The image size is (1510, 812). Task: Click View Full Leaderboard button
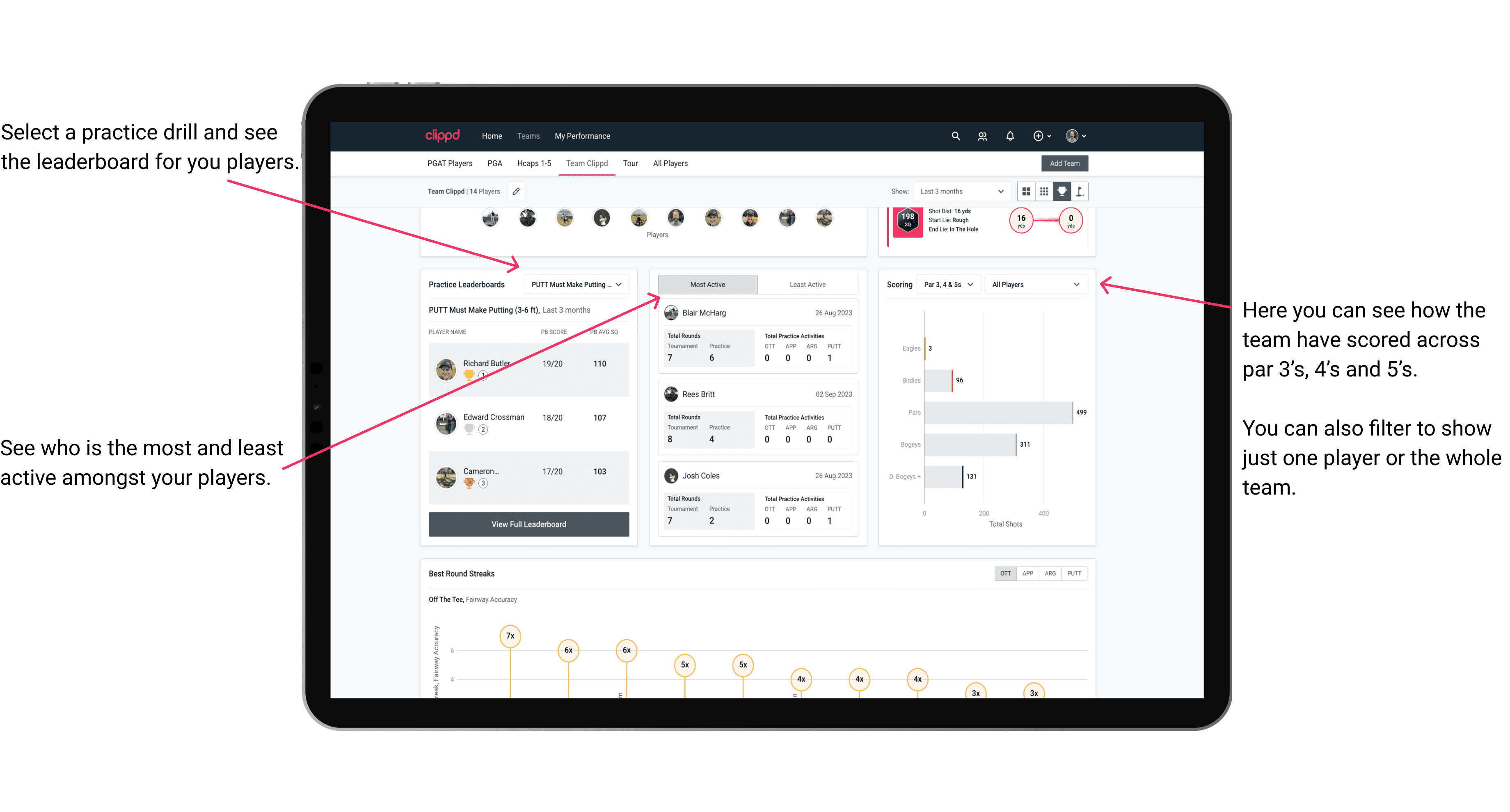coord(528,524)
